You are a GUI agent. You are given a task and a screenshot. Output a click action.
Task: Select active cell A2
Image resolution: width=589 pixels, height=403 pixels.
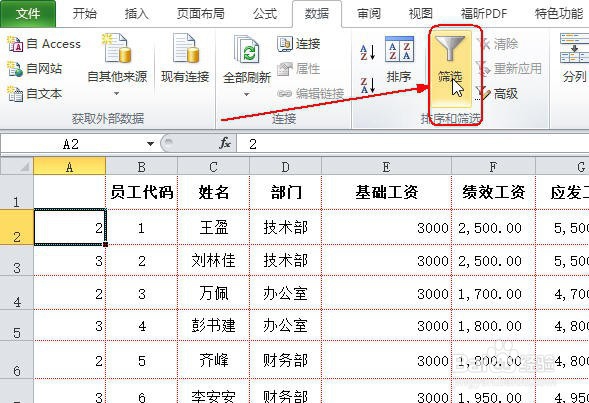(70, 228)
